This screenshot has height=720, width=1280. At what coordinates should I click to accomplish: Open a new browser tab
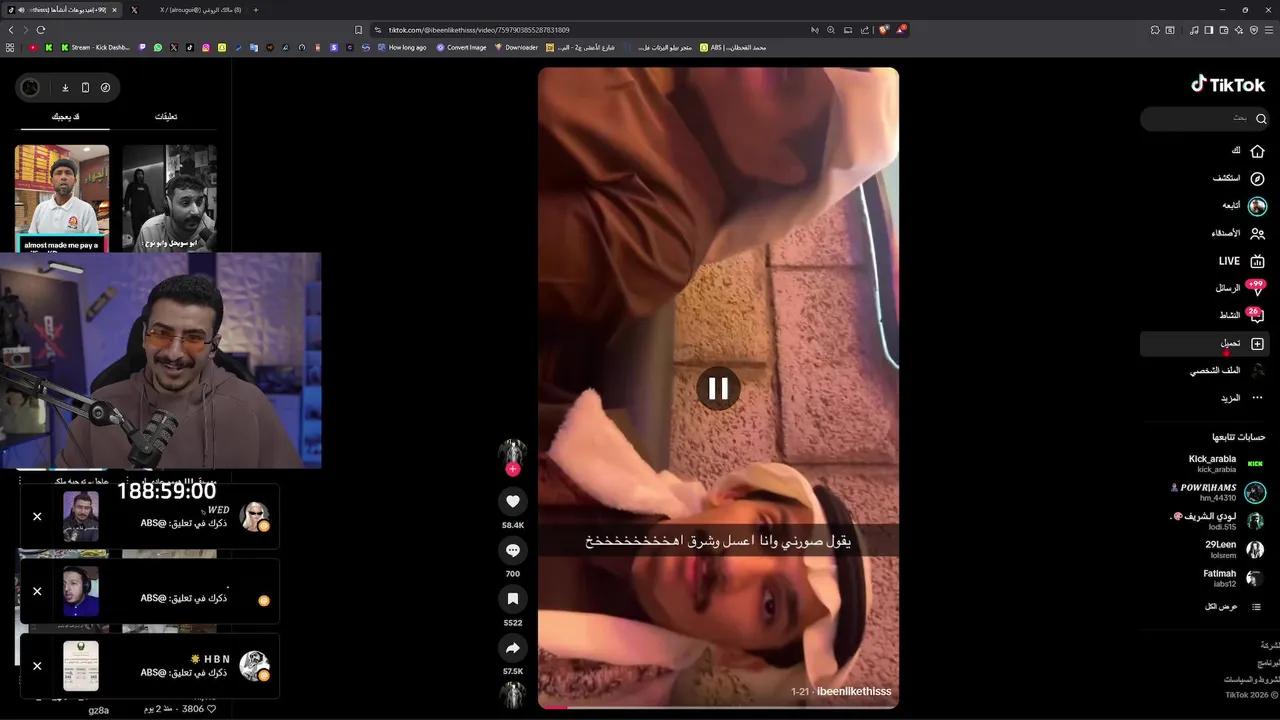(255, 10)
